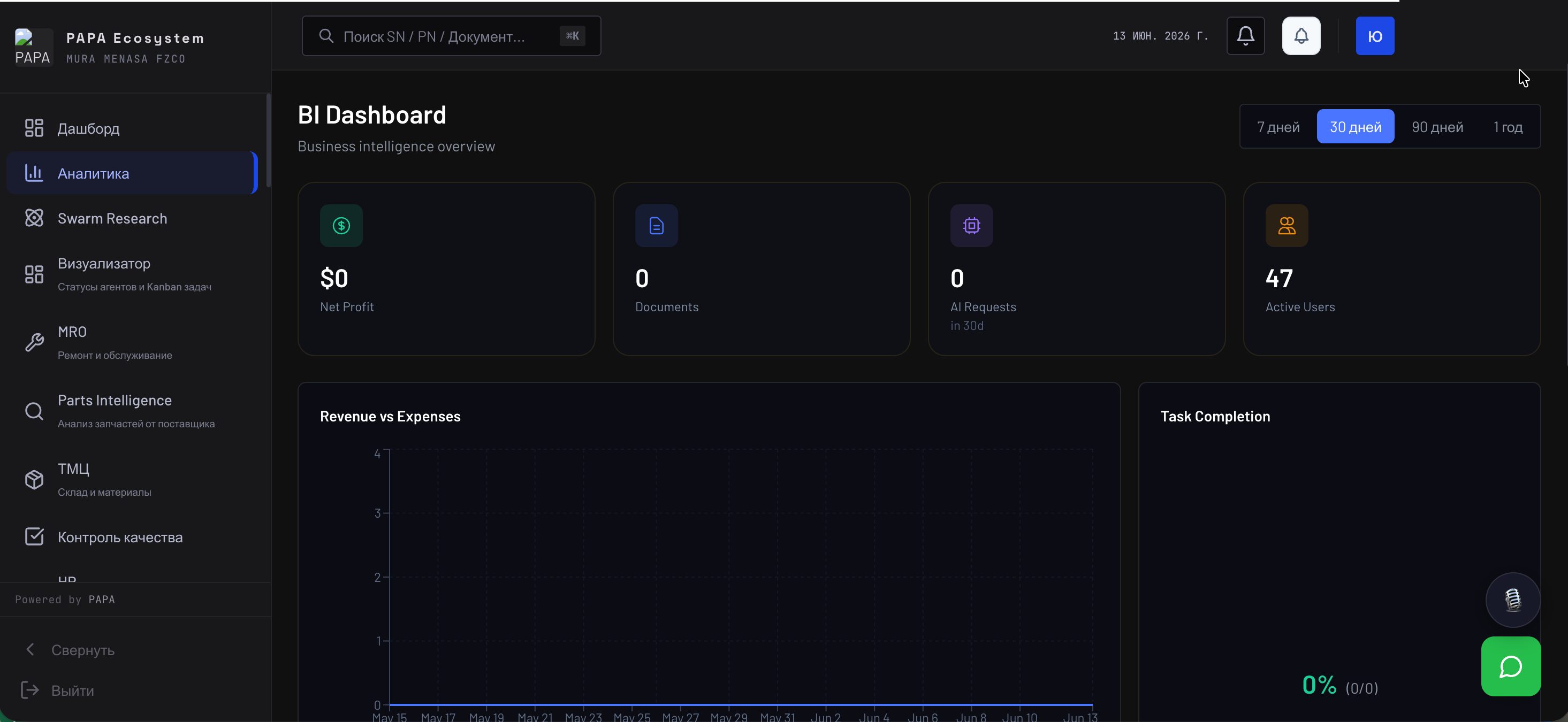Log out with Выйти
The width and height of the screenshot is (1568, 722).
pos(72,690)
